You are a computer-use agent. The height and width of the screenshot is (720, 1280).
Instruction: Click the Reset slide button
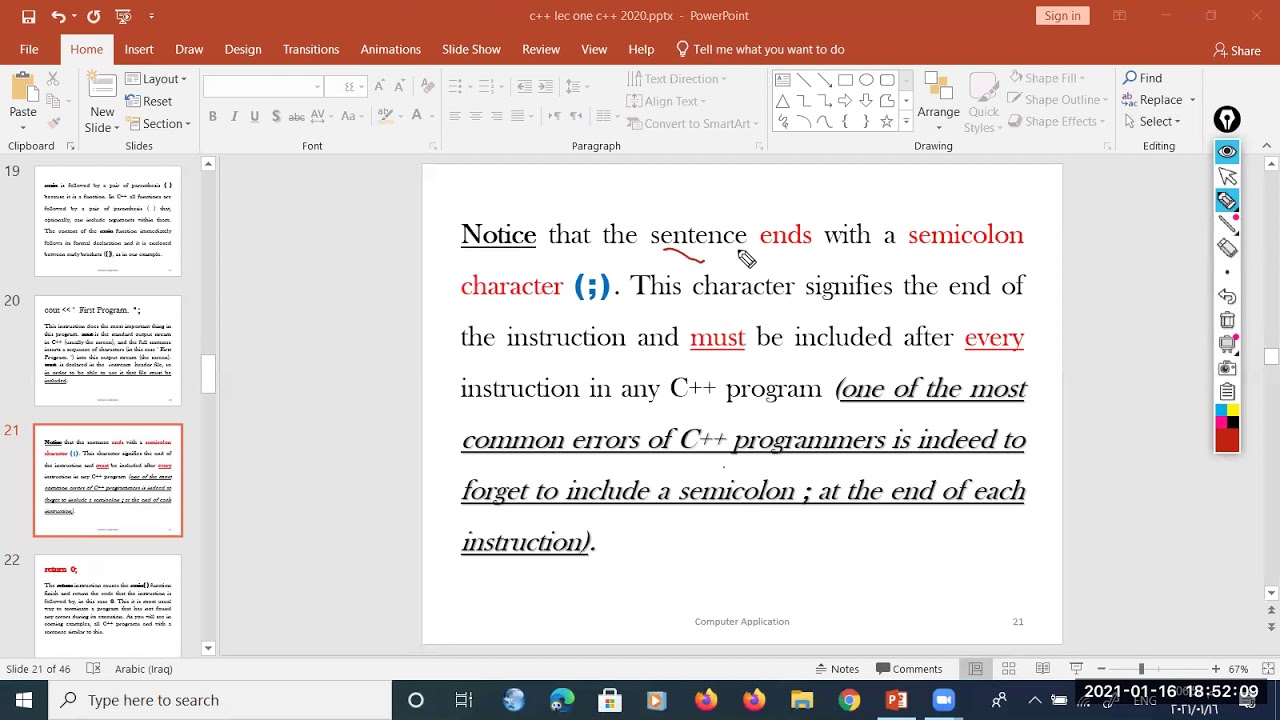[148, 101]
